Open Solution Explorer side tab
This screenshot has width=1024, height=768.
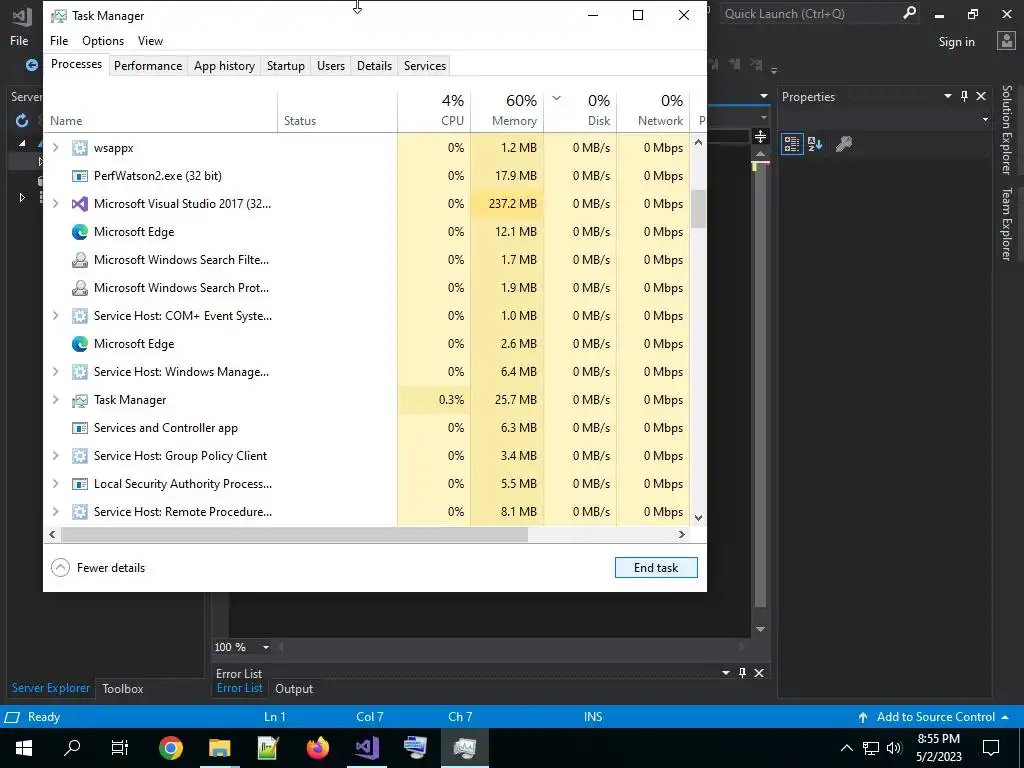[x=1006, y=130]
